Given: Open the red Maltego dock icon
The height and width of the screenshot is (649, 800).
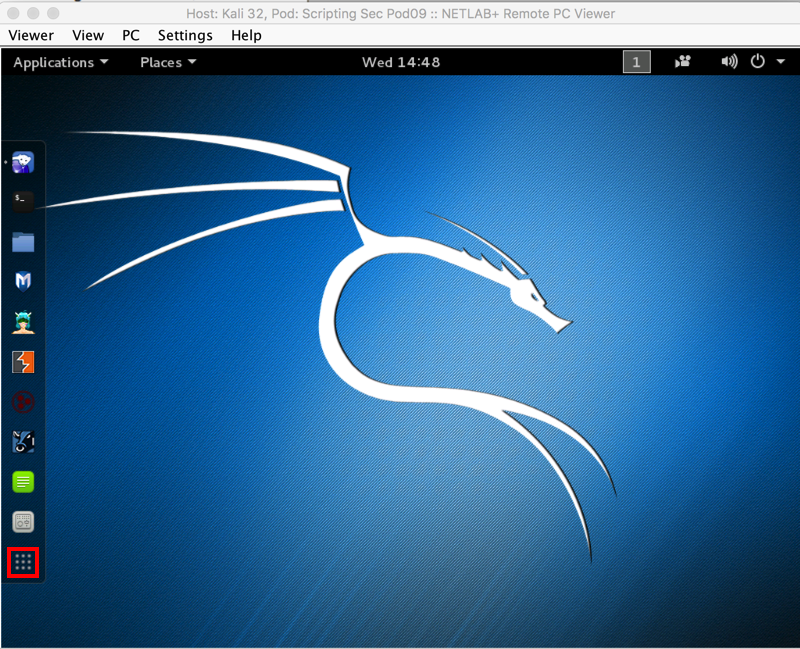Looking at the screenshot, I should click(x=23, y=402).
